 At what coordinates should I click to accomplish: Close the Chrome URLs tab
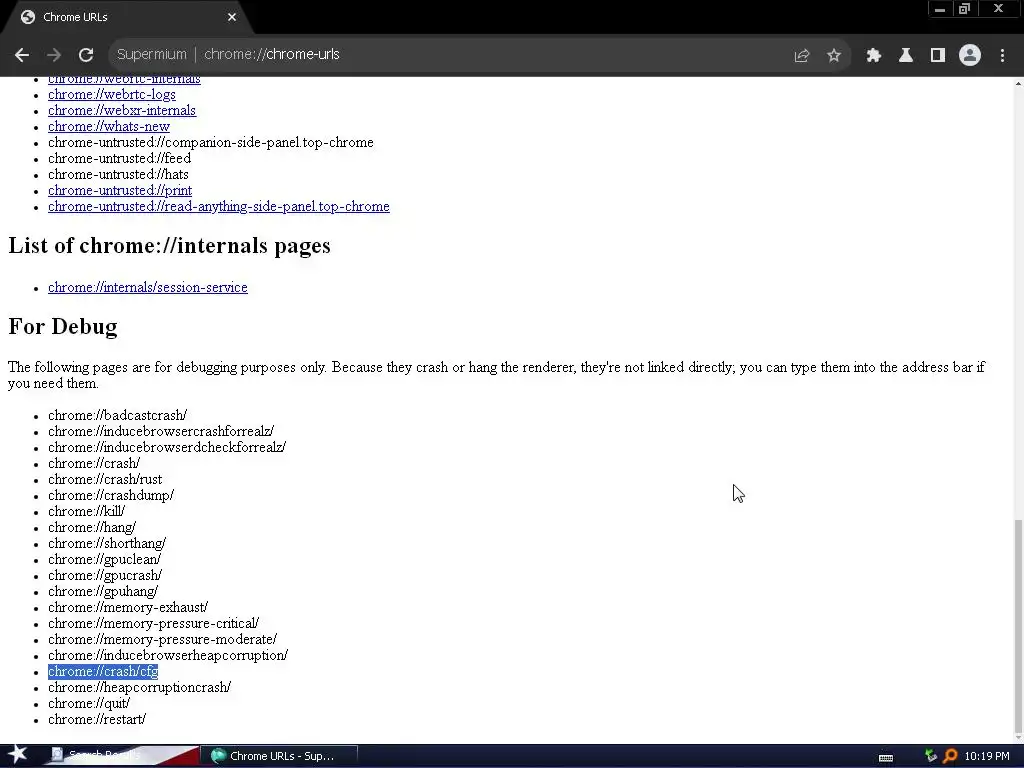point(232,17)
